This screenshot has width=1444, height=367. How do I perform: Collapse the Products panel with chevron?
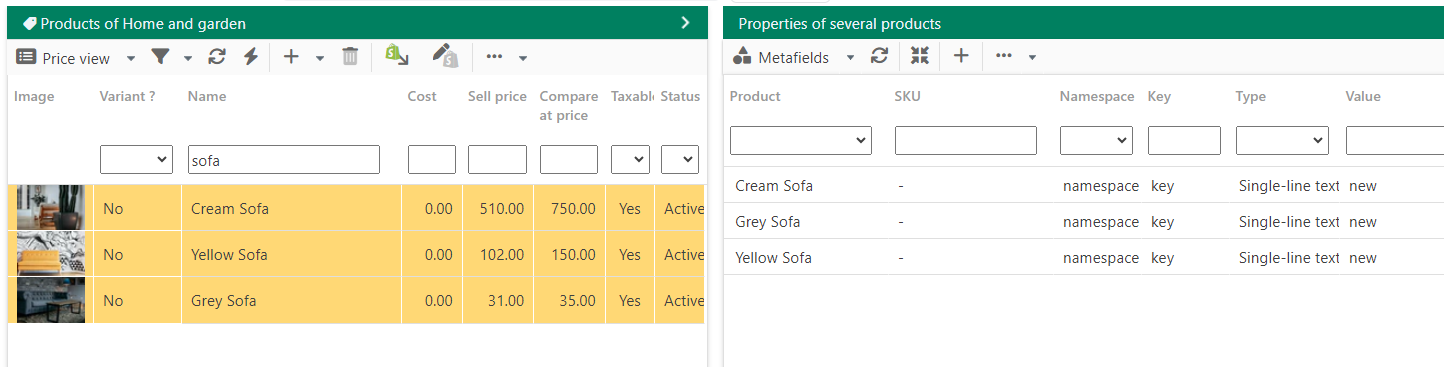pos(685,23)
